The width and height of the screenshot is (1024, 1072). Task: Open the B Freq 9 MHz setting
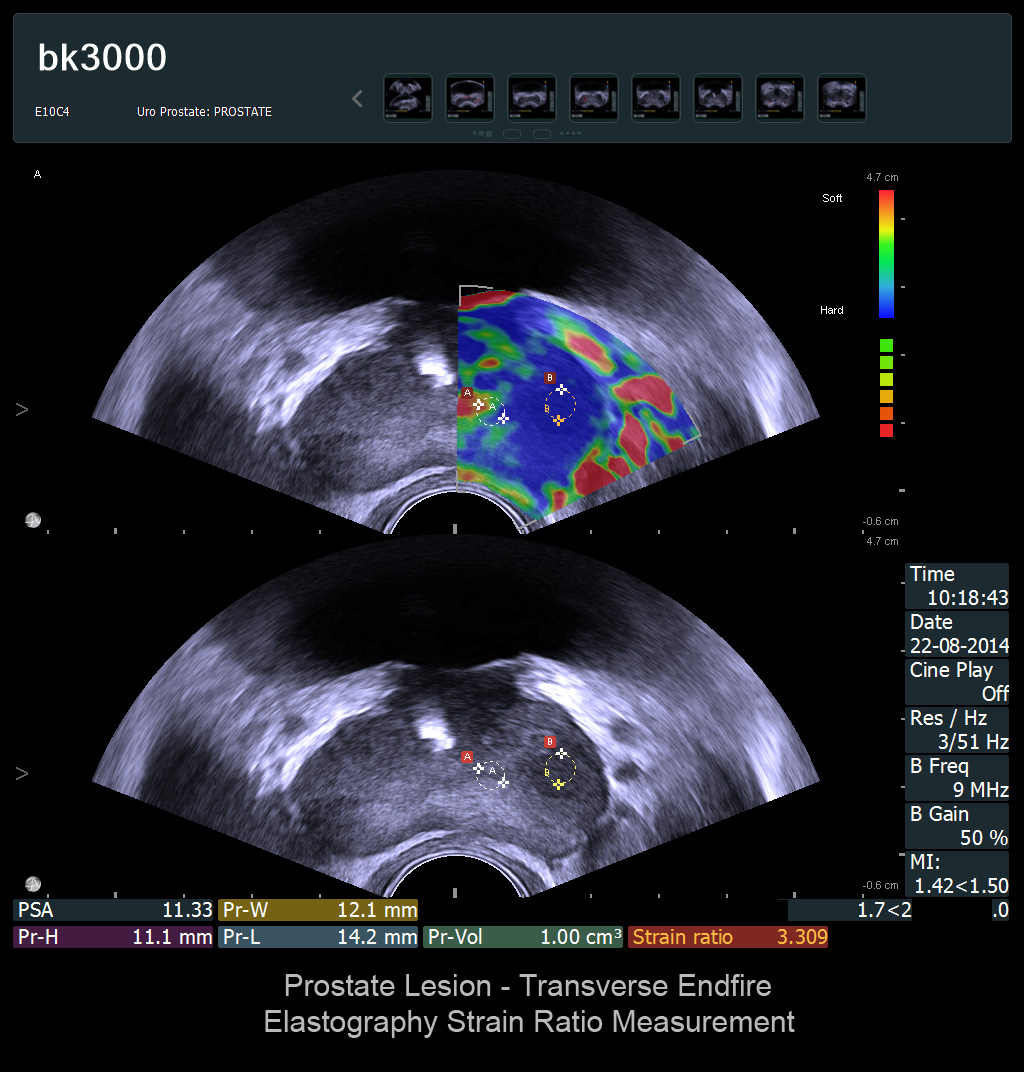point(958,778)
